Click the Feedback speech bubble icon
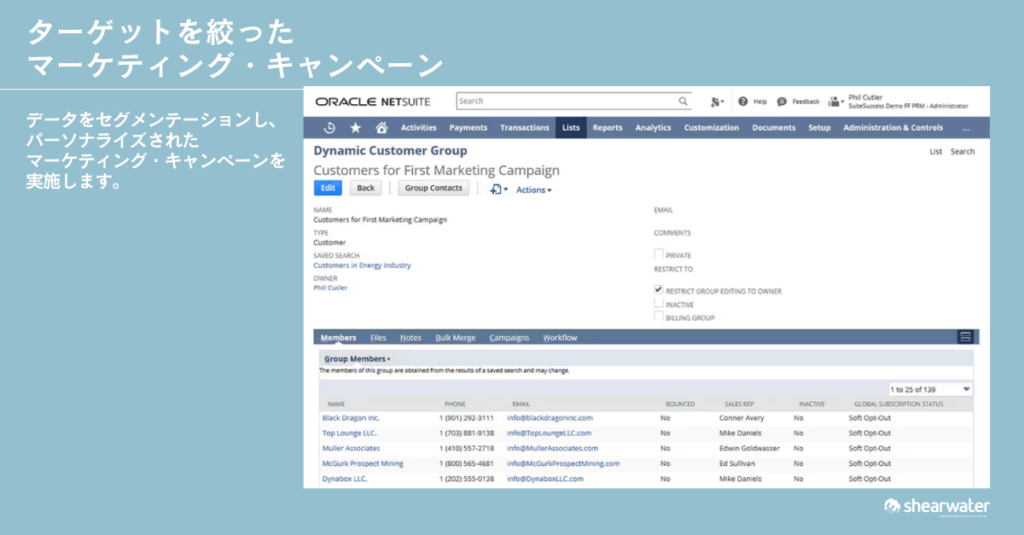The height and width of the screenshot is (535, 1024). pos(782,101)
